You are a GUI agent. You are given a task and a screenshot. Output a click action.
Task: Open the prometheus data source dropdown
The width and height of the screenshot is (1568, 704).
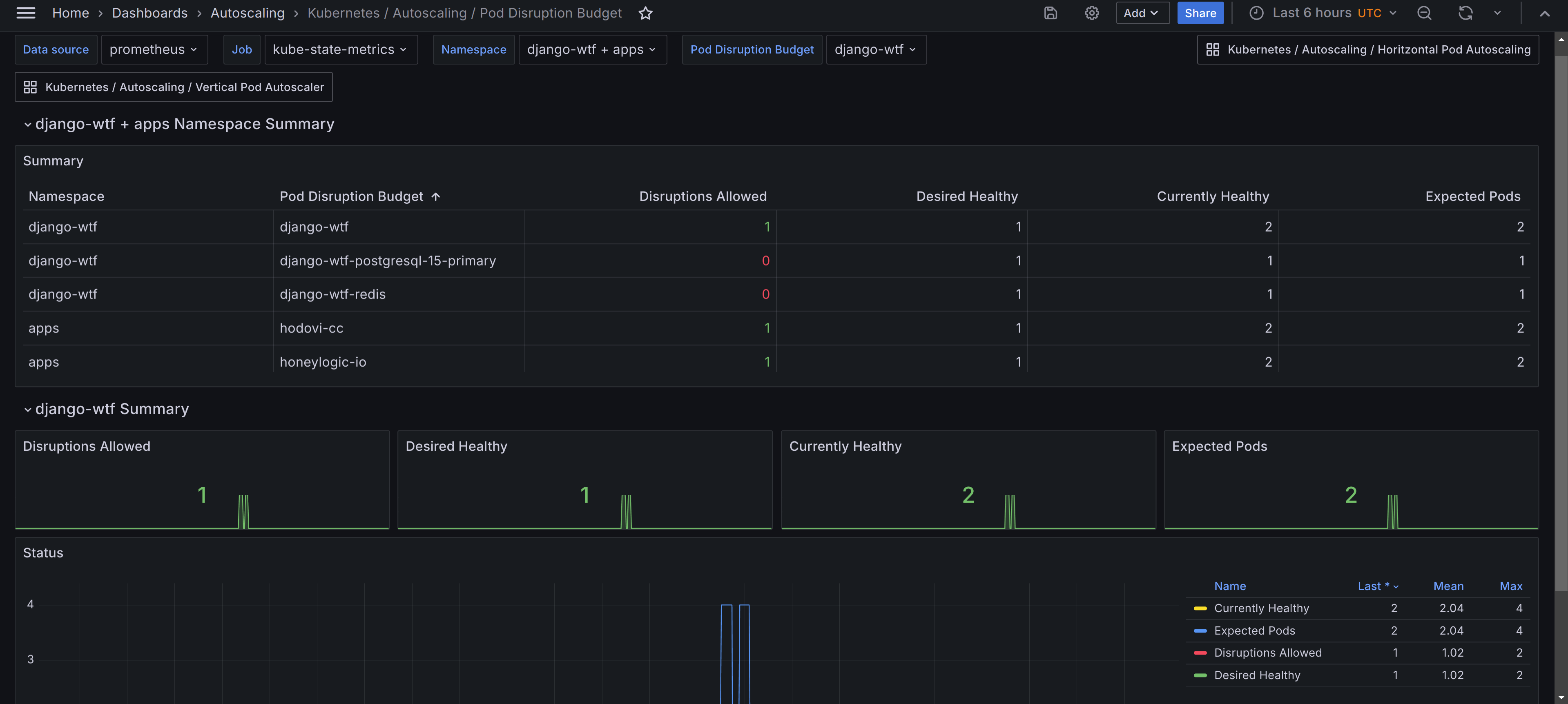pyautogui.click(x=154, y=49)
